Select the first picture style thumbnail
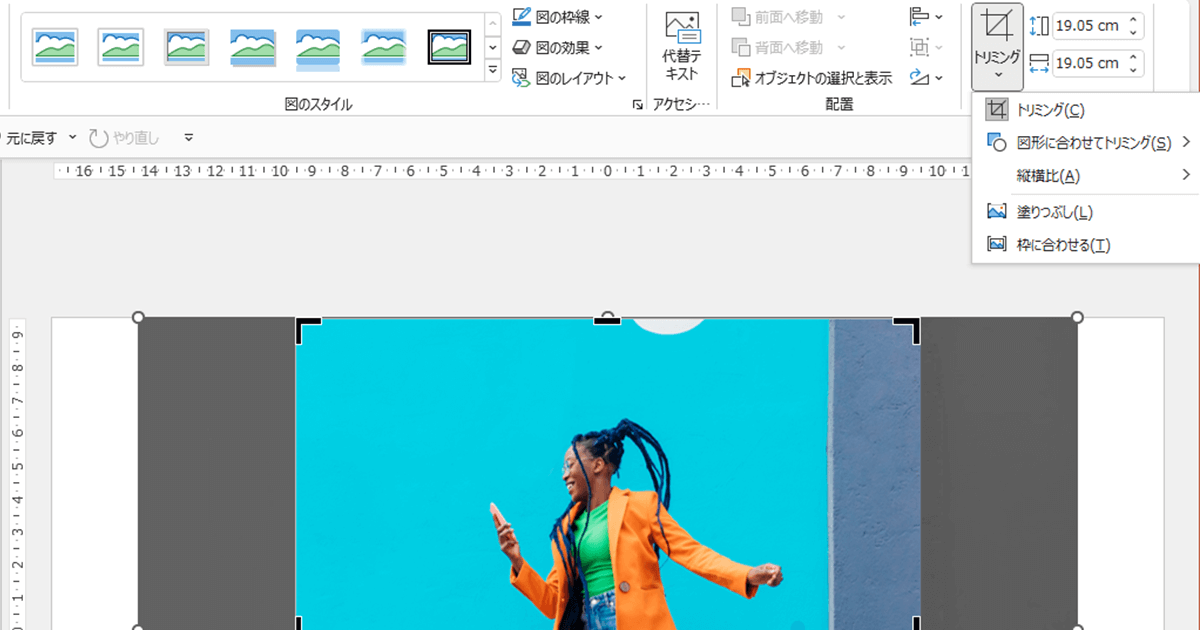 click(55, 46)
